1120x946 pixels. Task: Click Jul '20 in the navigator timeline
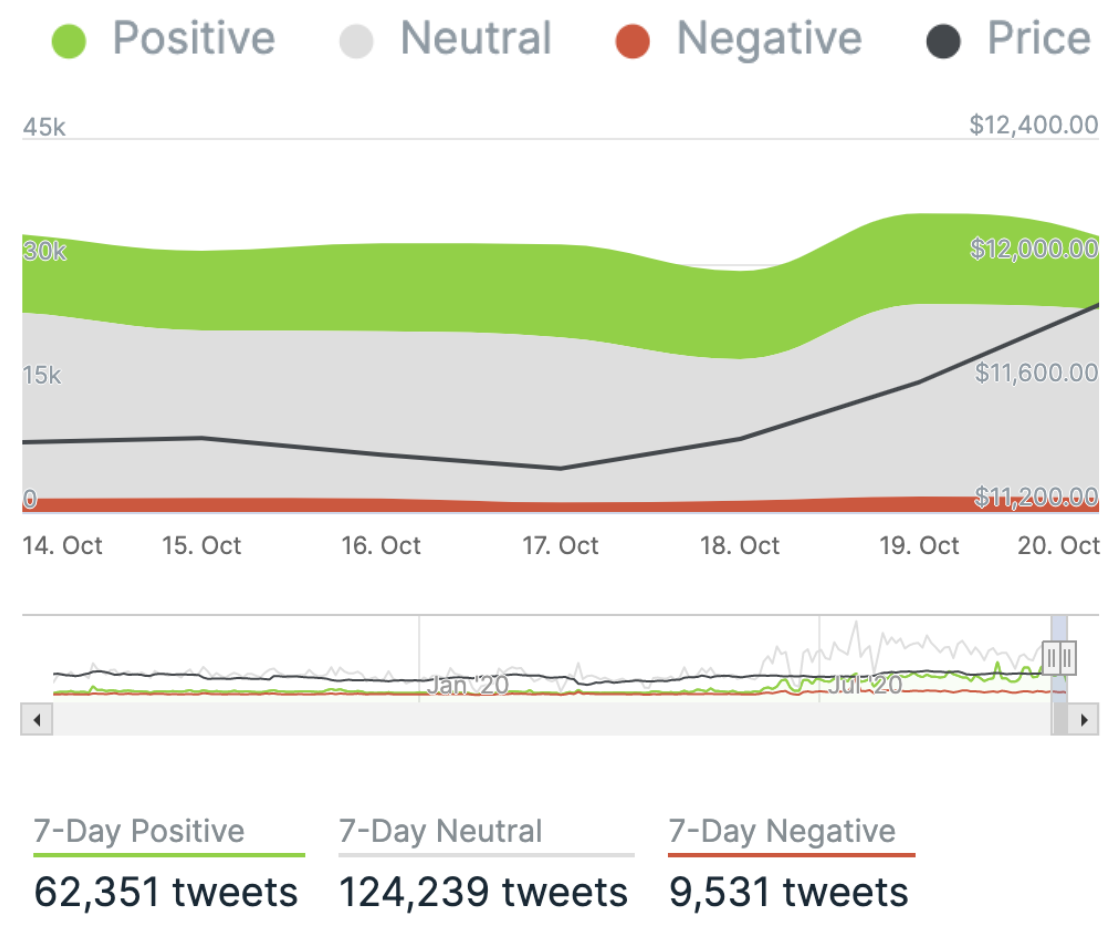point(865,686)
